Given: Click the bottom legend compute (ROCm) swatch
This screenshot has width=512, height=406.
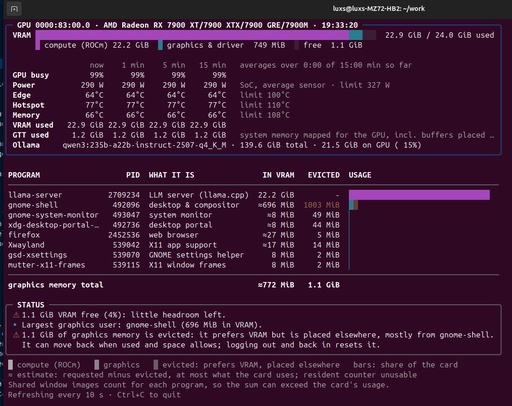Looking at the screenshot, I should point(11,365).
